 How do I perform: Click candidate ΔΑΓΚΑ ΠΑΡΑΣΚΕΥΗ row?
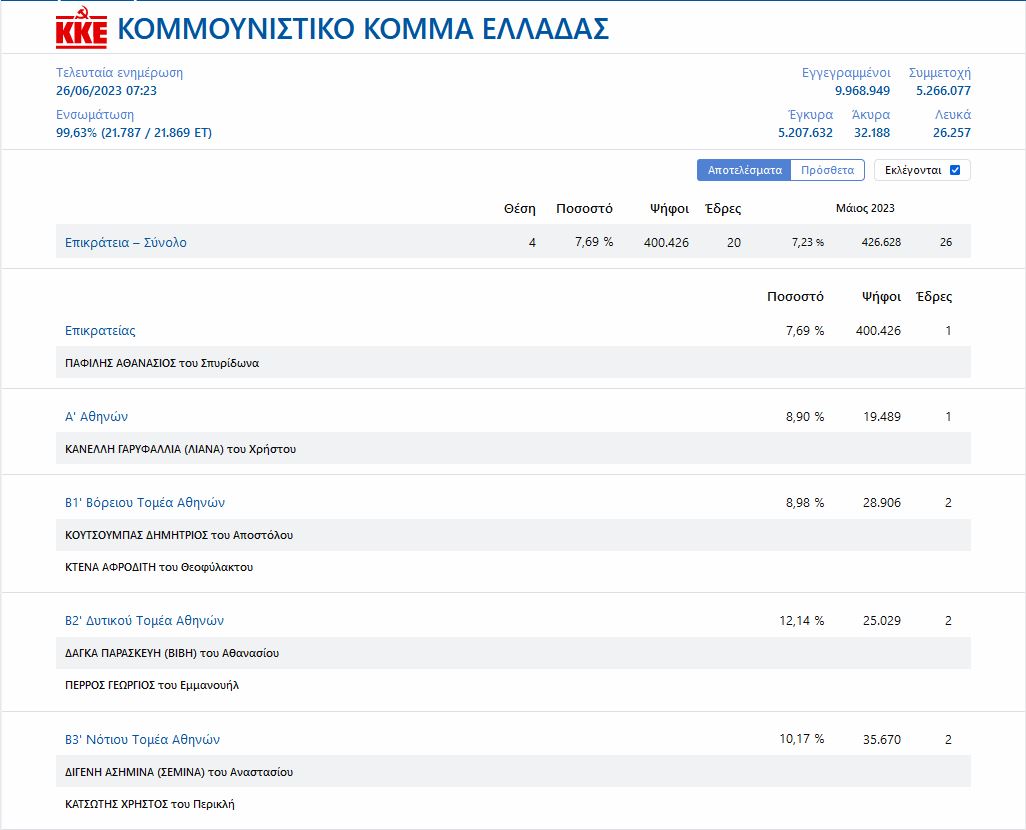(x=172, y=653)
